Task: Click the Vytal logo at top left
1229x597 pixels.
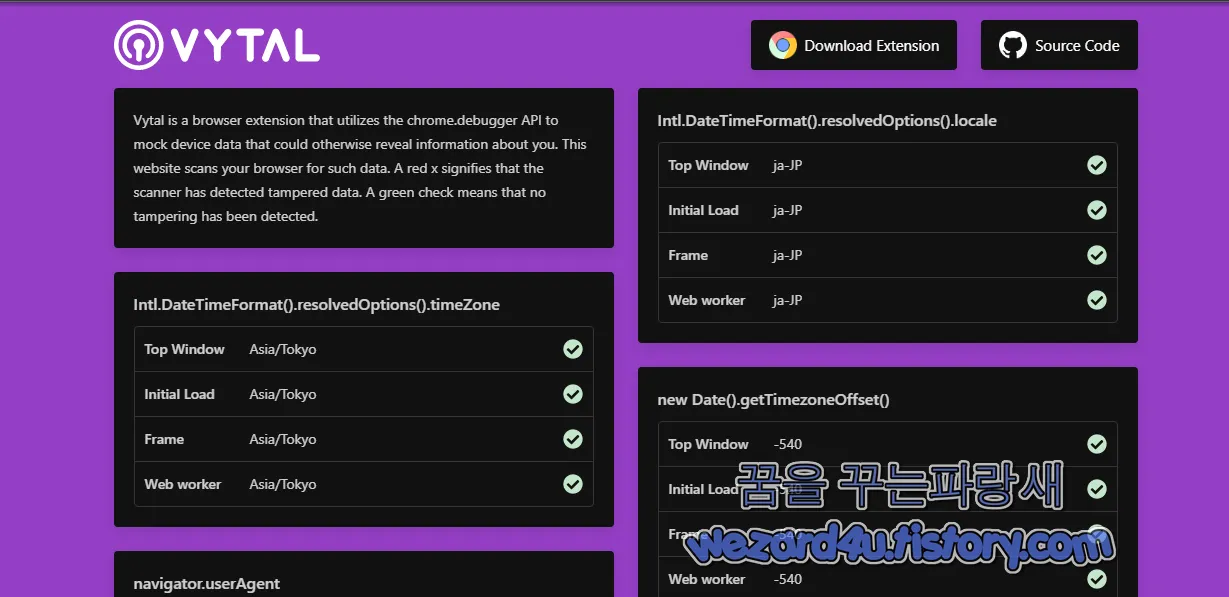Action: click(217, 45)
